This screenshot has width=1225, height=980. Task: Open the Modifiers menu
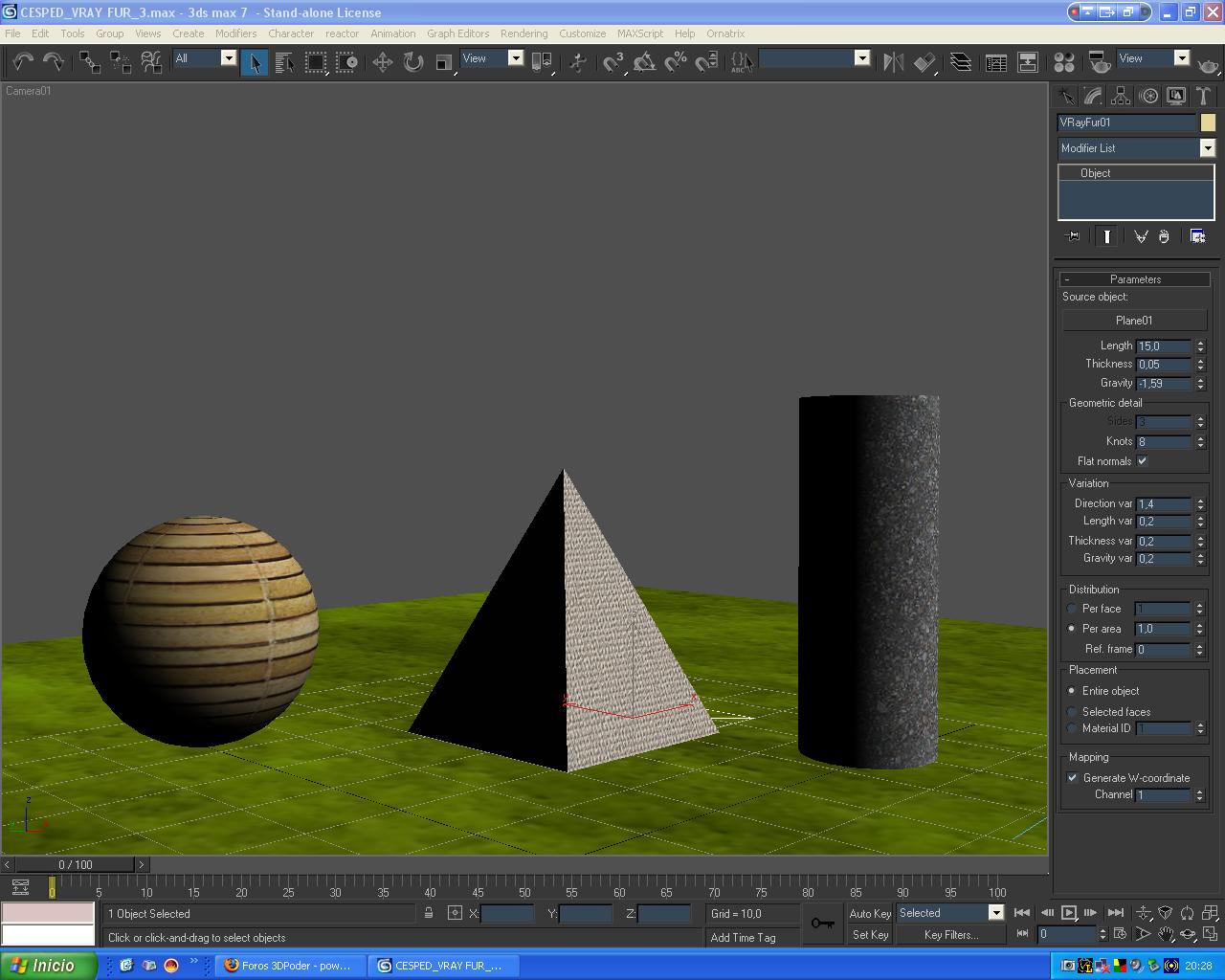[x=235, y=33]
